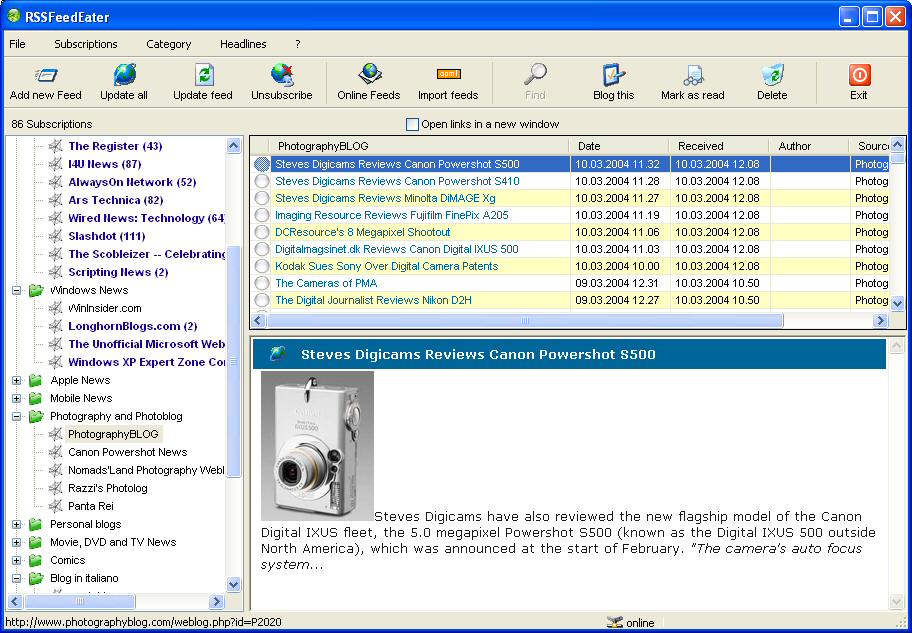The width and height of the screenshot is (912, 633).
Task: Toggle read marker for 8 Megapixel Shootout headline
Action: [x=262, y=232]
